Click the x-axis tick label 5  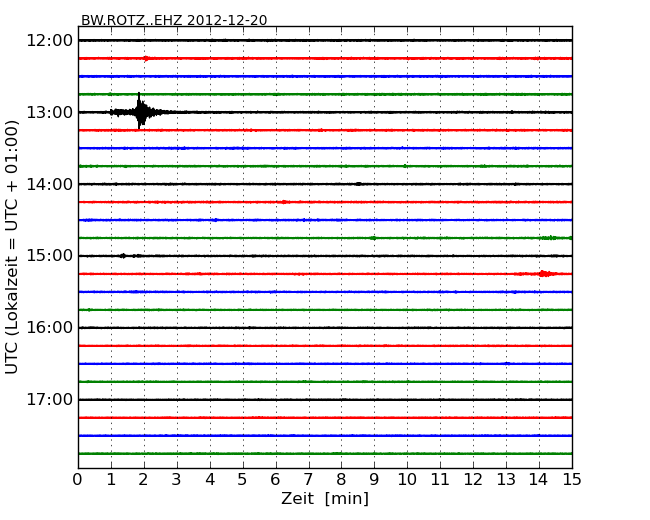pos(243,479)
